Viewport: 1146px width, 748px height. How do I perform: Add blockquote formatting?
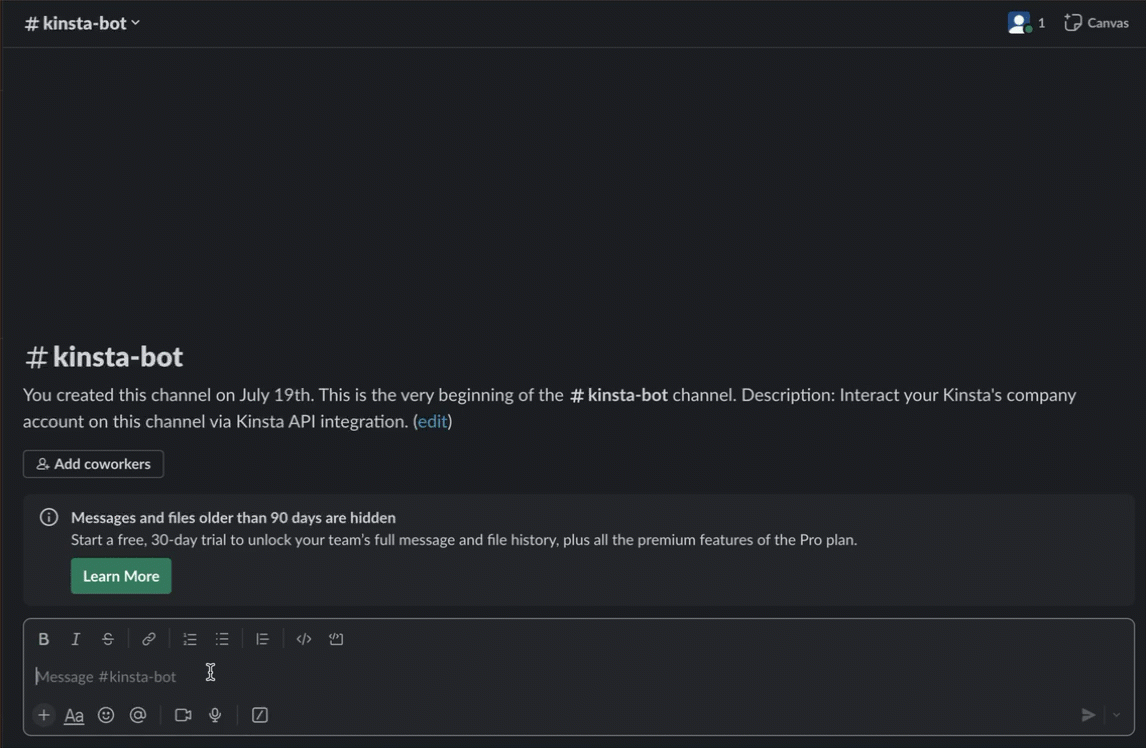tap(262, 639)
